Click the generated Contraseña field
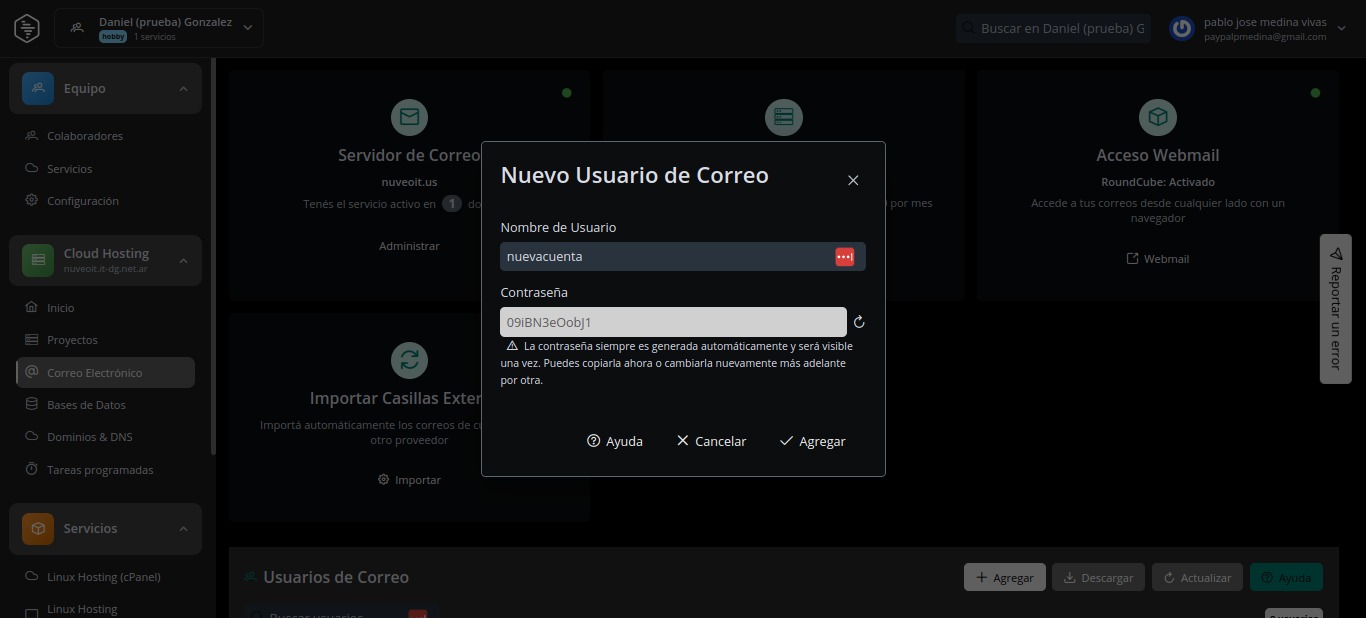The width and height of the screenshot is (1366, 618). coord(672,323)
